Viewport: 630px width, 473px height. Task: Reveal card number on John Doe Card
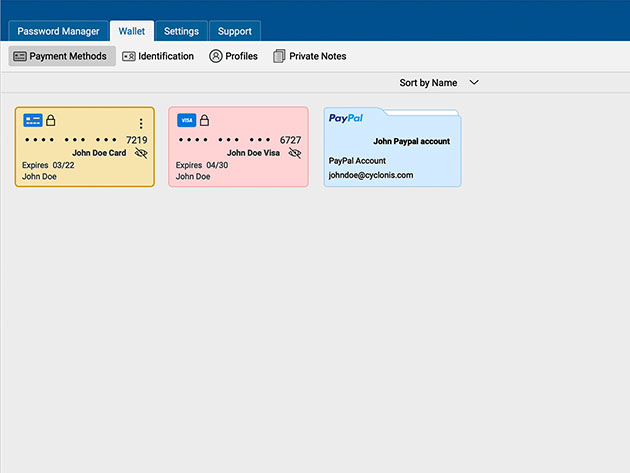click(140, 153)
